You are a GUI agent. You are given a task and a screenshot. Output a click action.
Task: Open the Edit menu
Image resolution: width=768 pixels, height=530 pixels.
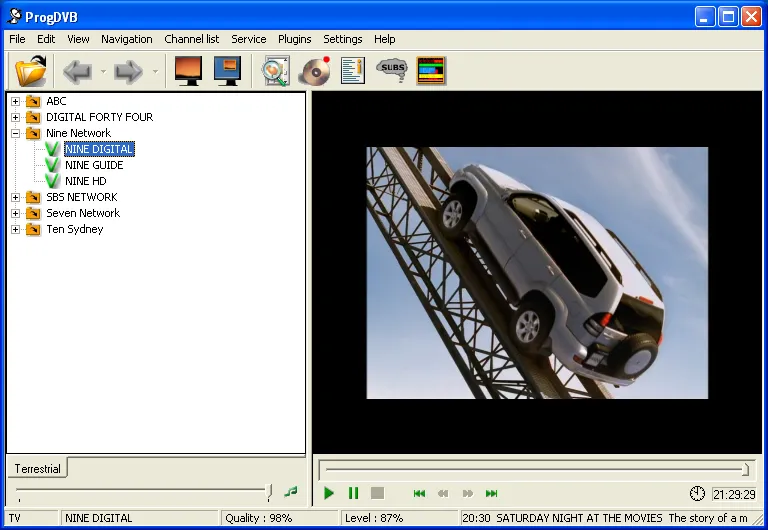pos(46,39)
